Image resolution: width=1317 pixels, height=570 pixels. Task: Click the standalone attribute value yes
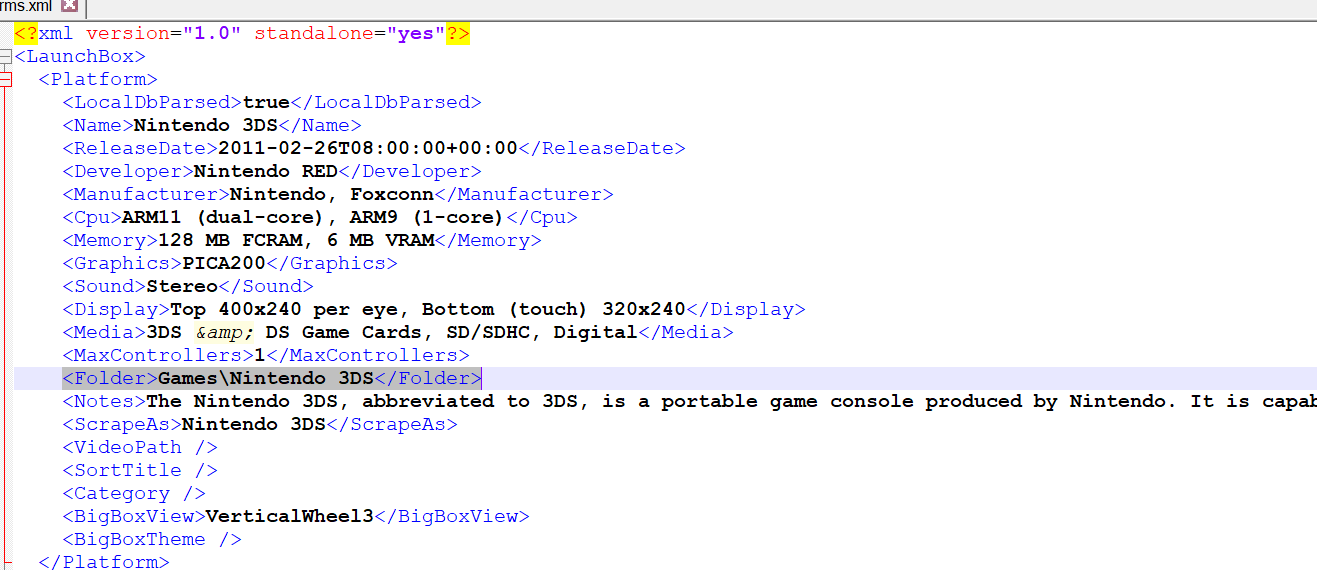coord(416,33)
